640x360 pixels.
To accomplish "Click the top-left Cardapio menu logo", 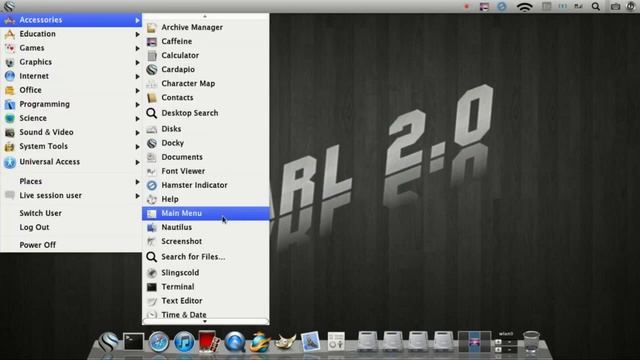I will click(9, 6).
